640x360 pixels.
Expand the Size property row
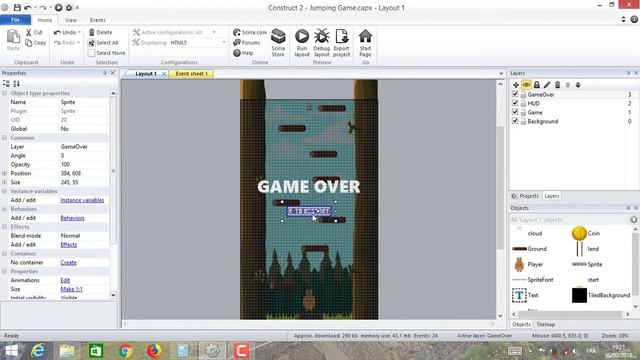tap(4, 182)
